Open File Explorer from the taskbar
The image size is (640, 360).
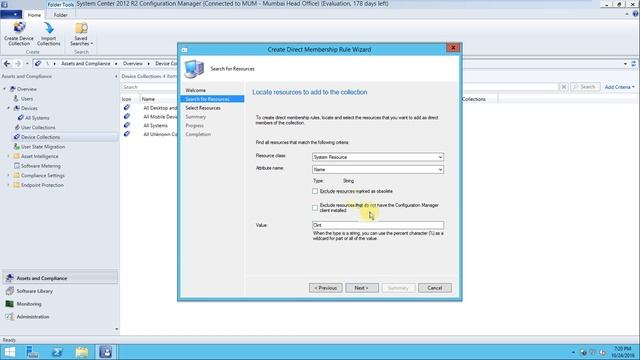click(82, 352)
